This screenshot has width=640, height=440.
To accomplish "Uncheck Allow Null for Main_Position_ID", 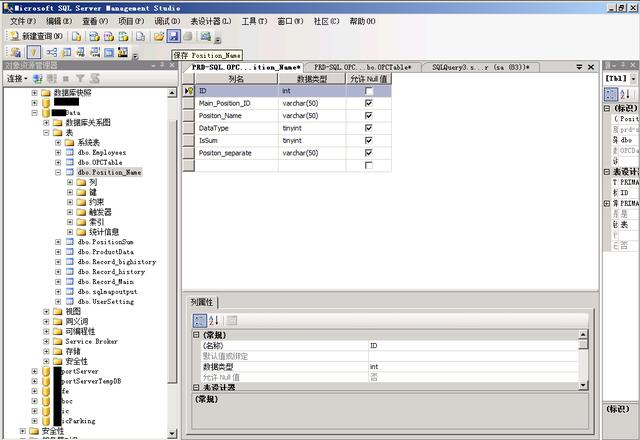I will [368, 103].
